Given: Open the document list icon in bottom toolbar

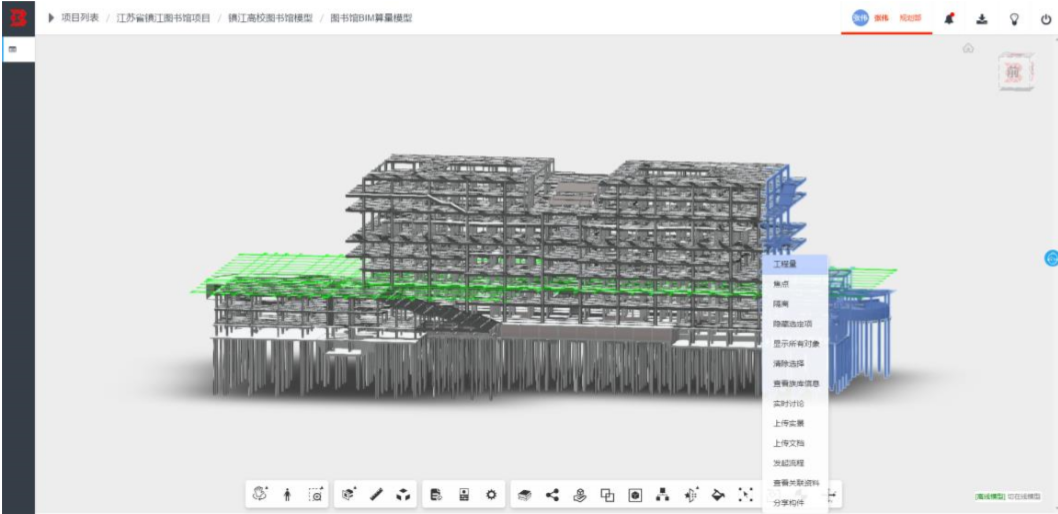Looking at the screenshot, I should pyautogui.click(x=437, y=495).
